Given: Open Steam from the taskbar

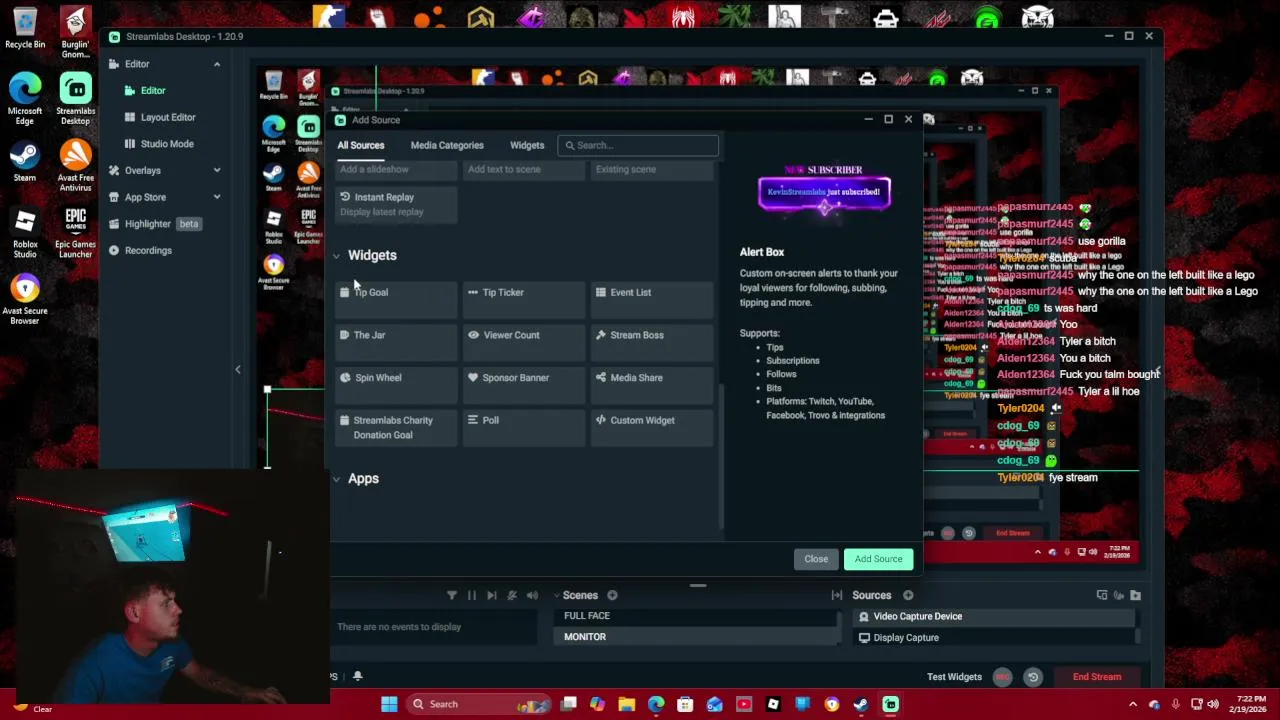Looking at the screenshot, I should [x=861, y=704].
